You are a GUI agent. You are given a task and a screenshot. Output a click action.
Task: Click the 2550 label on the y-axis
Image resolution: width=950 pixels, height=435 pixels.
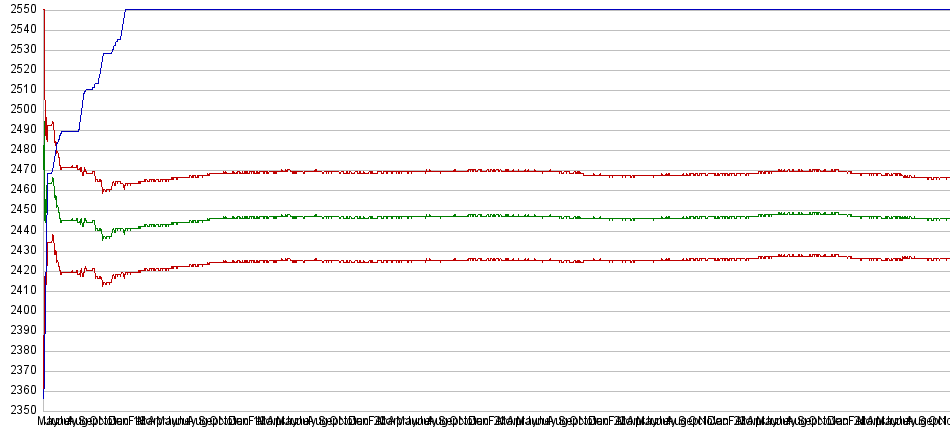tap(21, 9)
